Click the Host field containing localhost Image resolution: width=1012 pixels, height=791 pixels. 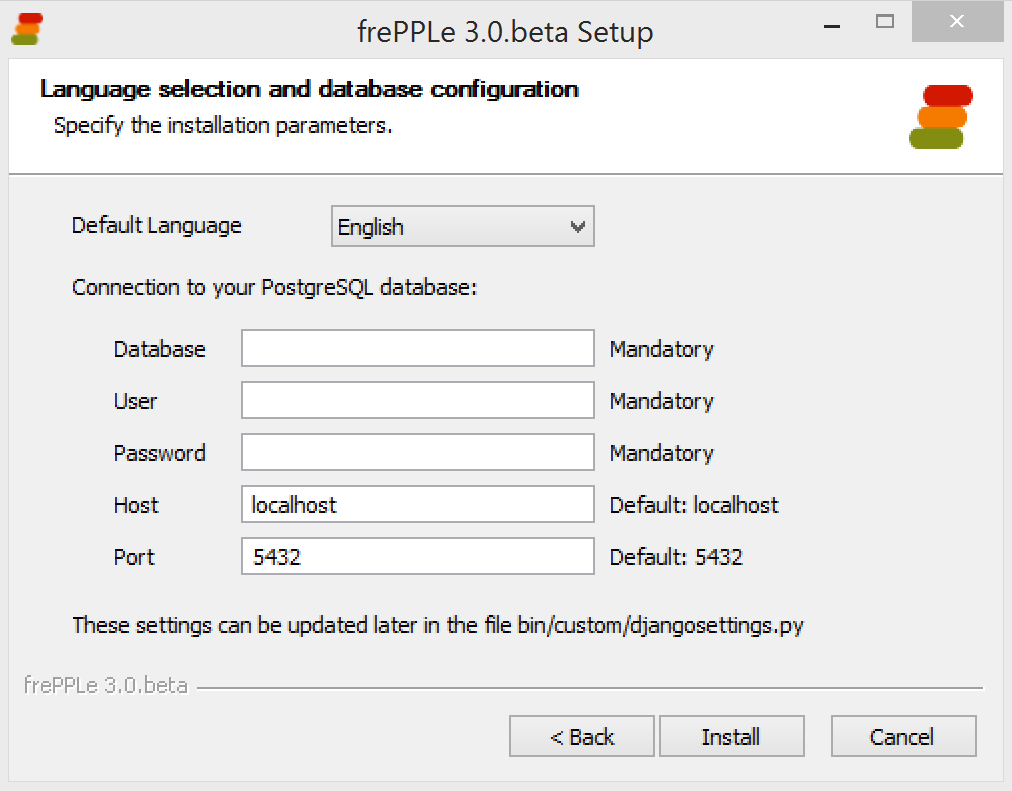418,505
